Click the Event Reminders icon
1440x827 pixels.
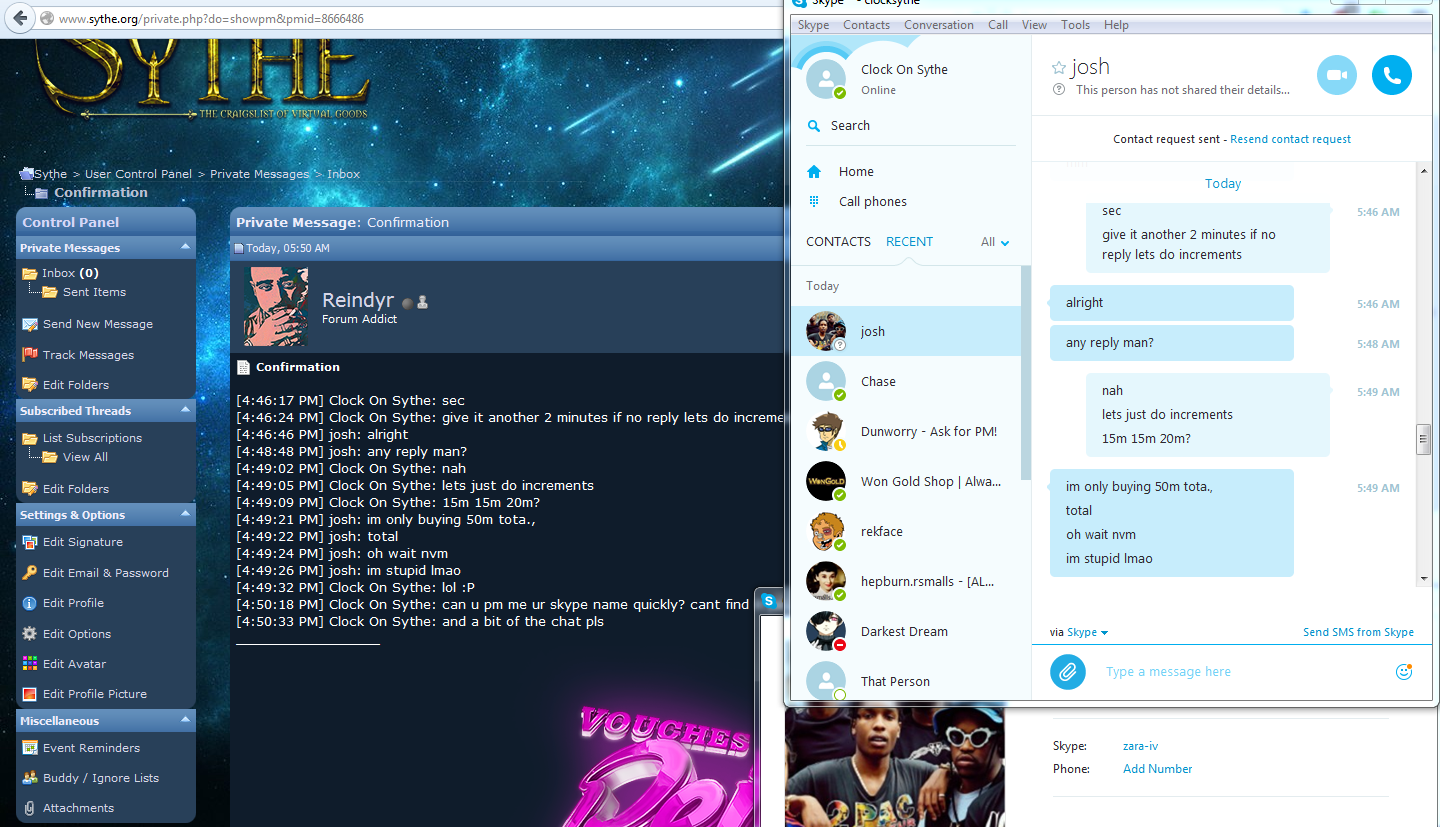30,748
